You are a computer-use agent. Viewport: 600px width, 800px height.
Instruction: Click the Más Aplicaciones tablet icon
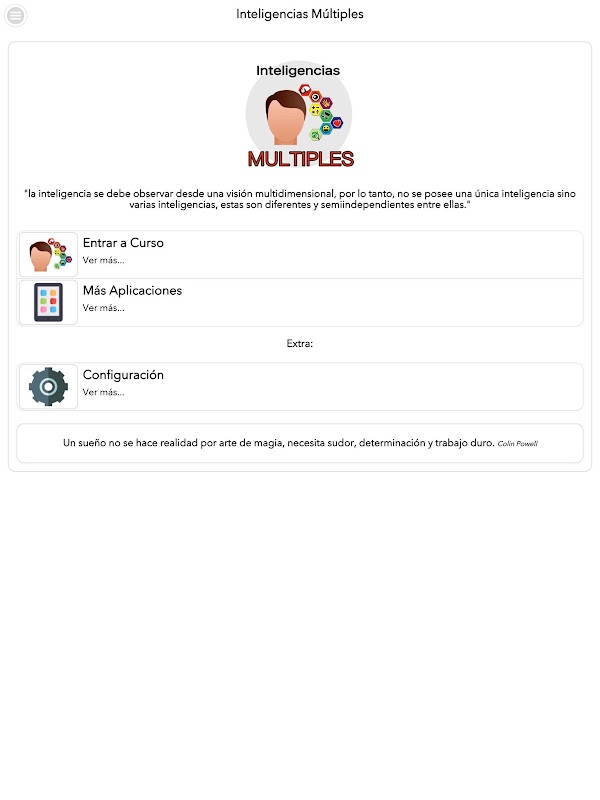(48, 302)
